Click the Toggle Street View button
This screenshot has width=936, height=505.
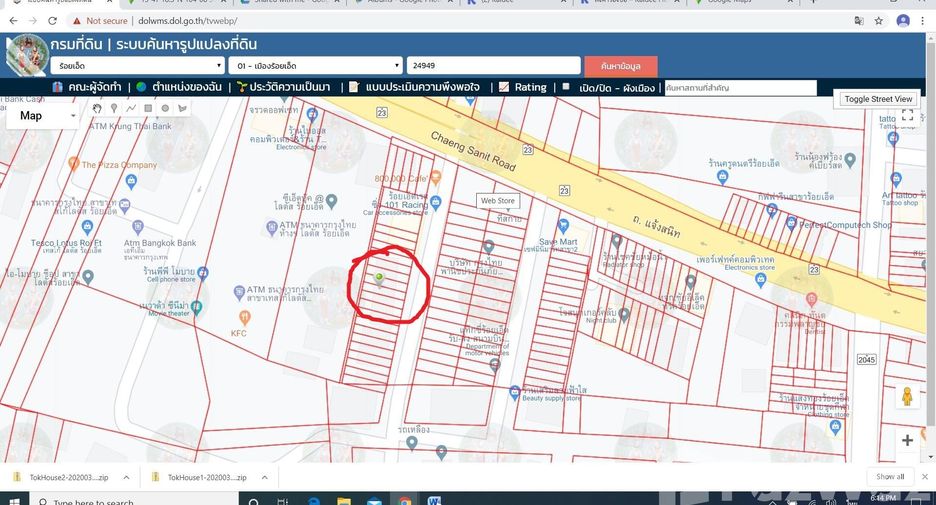[878, 99]
